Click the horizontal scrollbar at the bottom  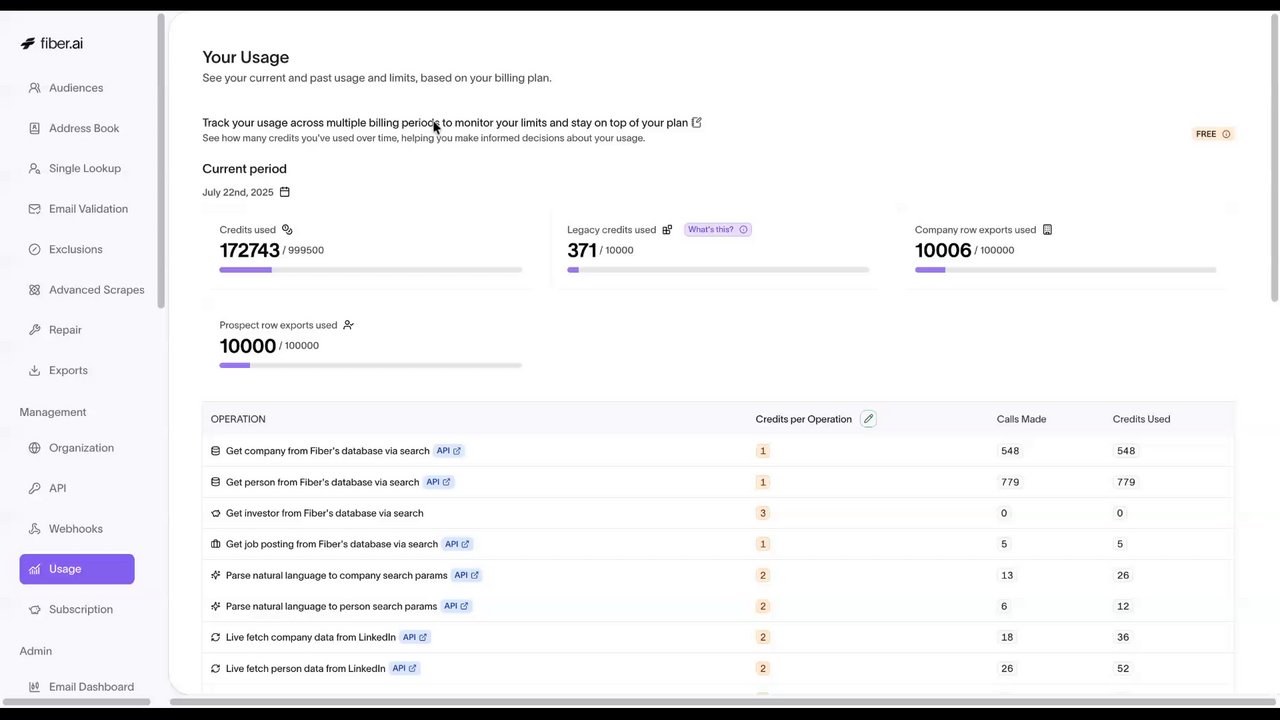click(700, 702)
